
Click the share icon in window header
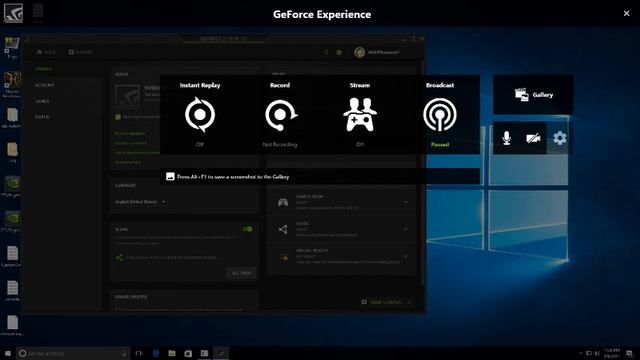[325, 52]
